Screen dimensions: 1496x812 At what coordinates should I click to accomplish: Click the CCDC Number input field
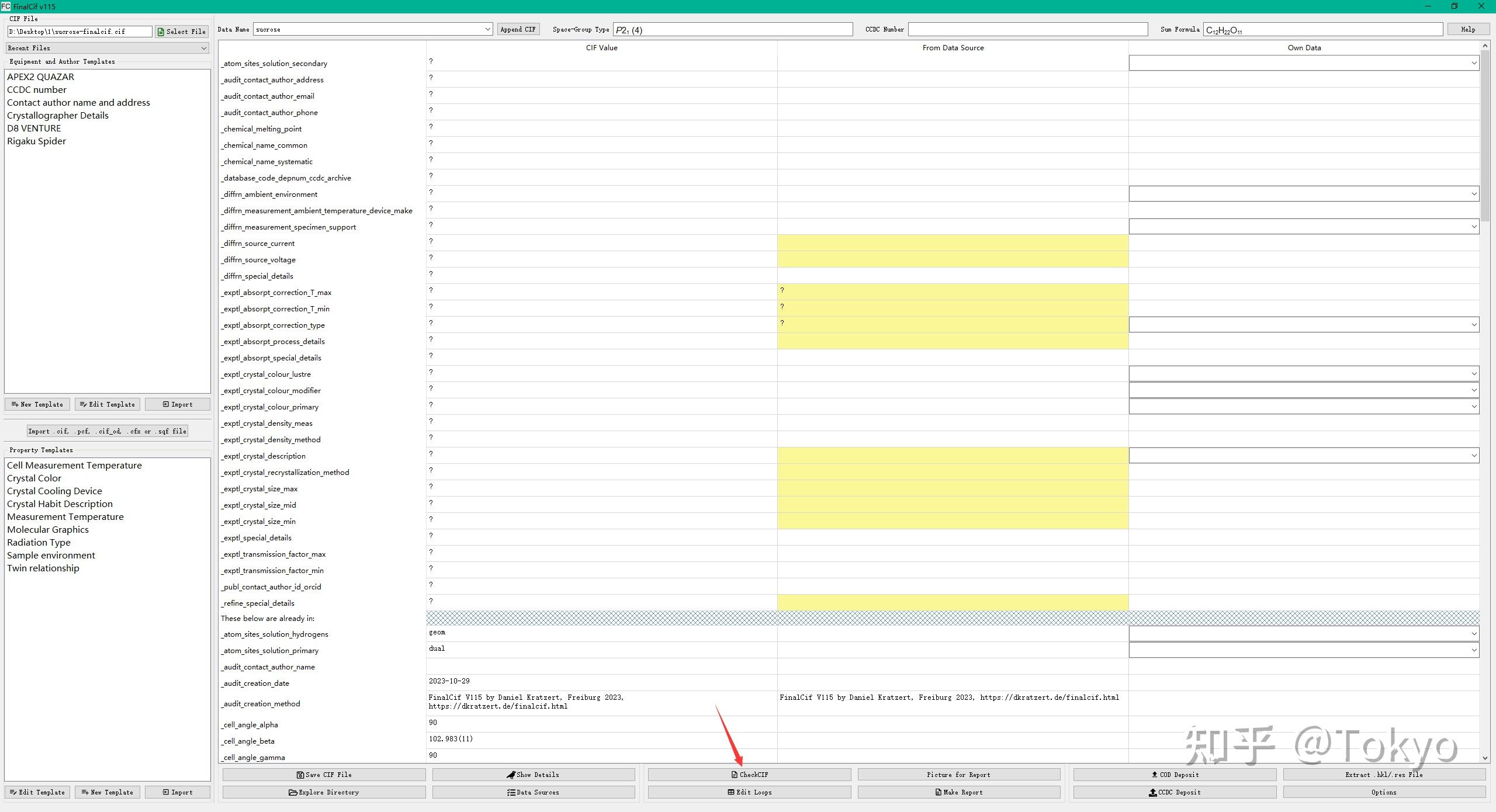pos(1027,29)
